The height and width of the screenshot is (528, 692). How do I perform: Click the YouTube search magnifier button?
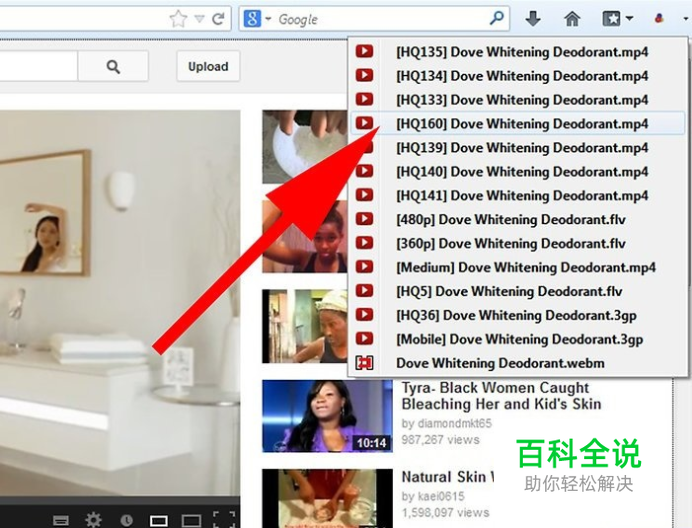(x=113, y=66)
